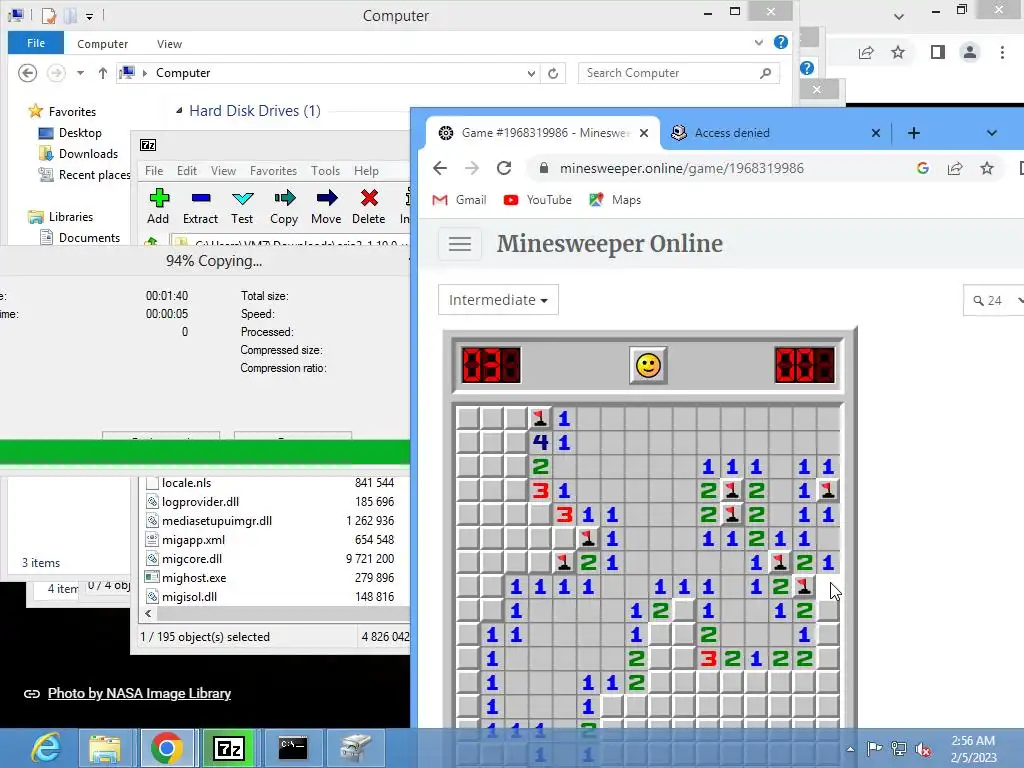Click the Command Prompt icon on taskbar
Screen dimensions: 1024x768
tap(293, 748)
